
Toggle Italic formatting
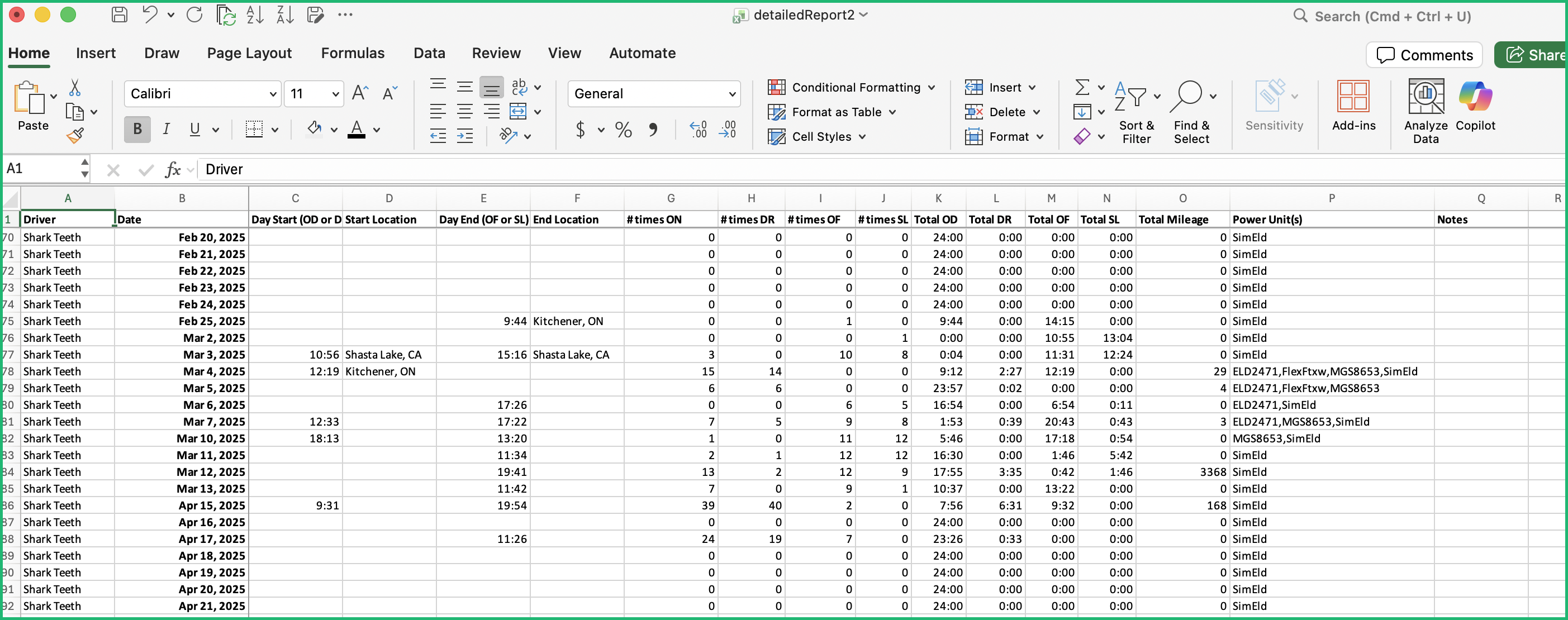pos(166,130)
